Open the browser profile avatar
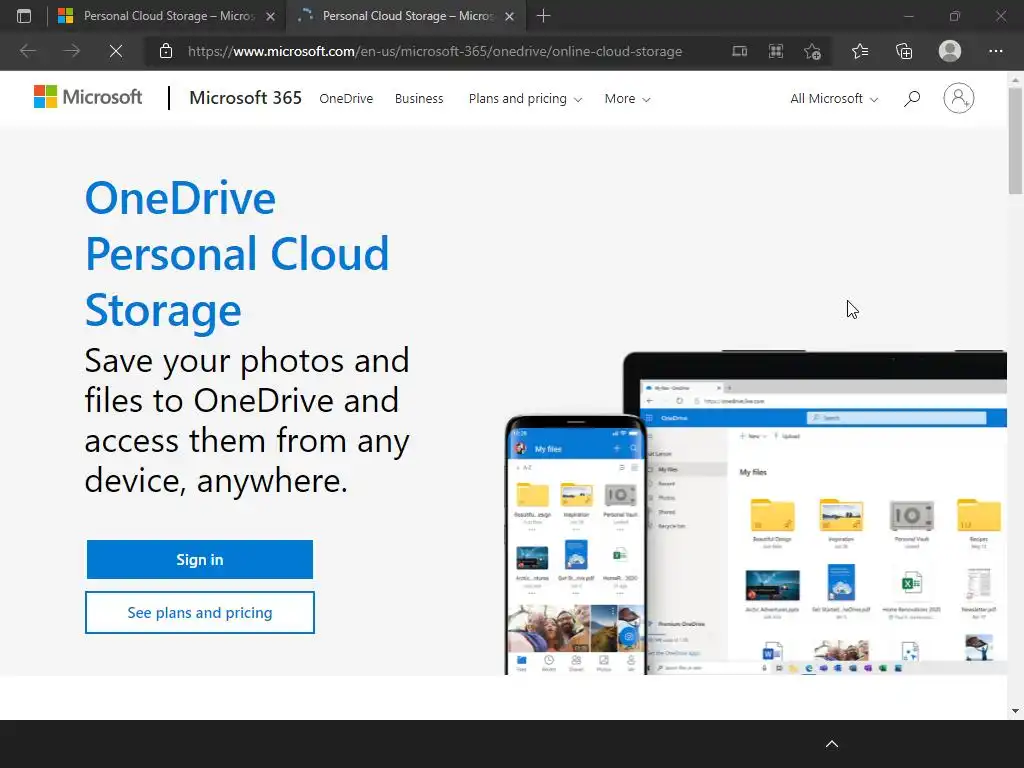Viewport: 1024px width, 768px height. click(950, 51)
